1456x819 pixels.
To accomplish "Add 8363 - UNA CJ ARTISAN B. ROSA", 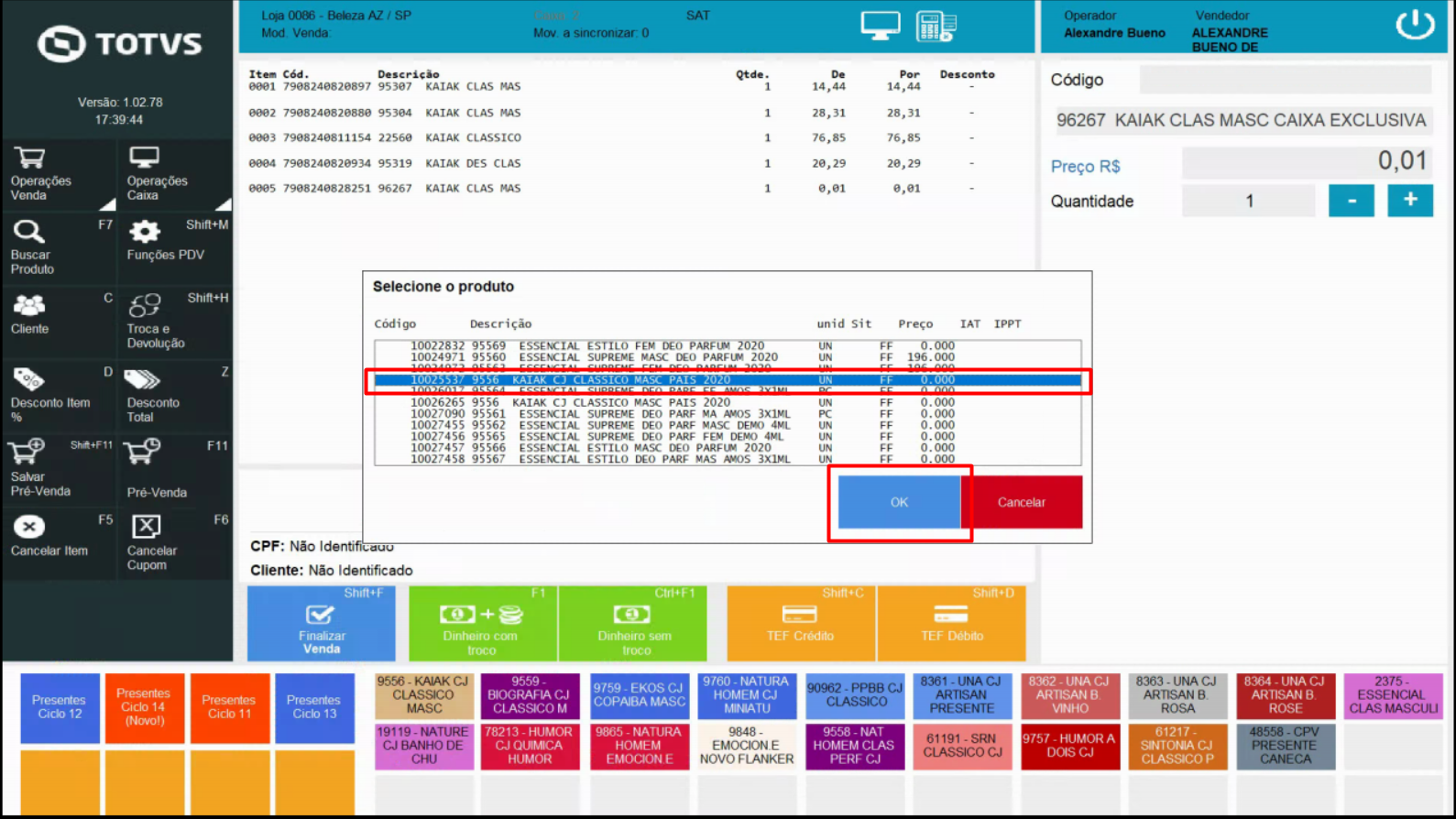I will pyautogui.click(x=1177, y=695).
